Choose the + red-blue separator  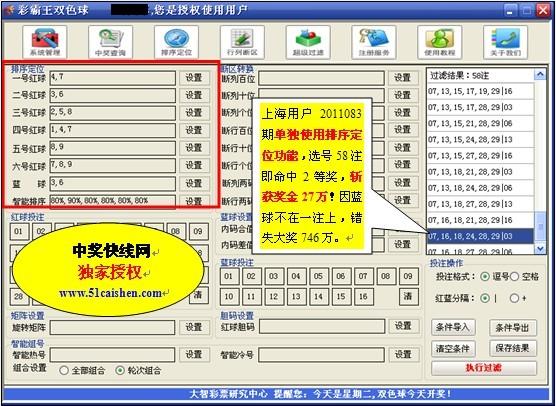514,298
